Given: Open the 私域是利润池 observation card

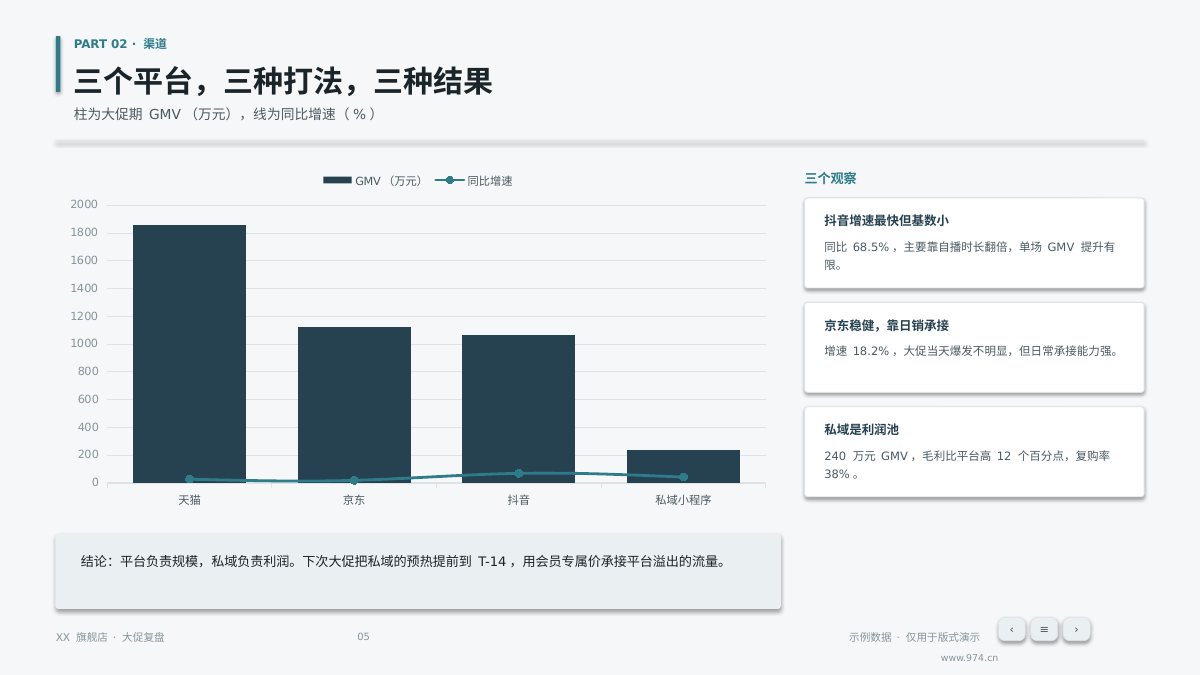Looking at the screenshot, I should (974, 451).
